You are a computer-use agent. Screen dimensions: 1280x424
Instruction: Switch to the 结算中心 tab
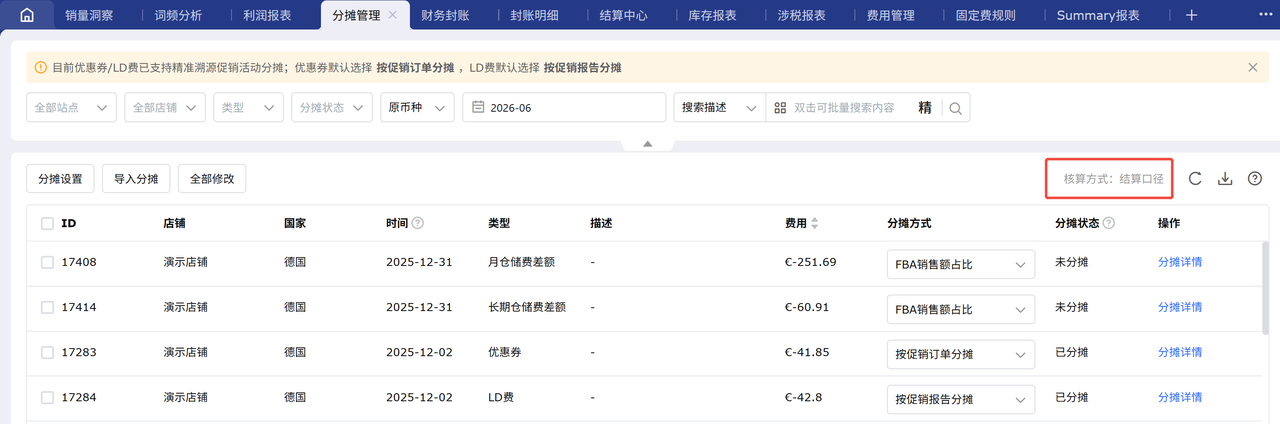point(623,15)
